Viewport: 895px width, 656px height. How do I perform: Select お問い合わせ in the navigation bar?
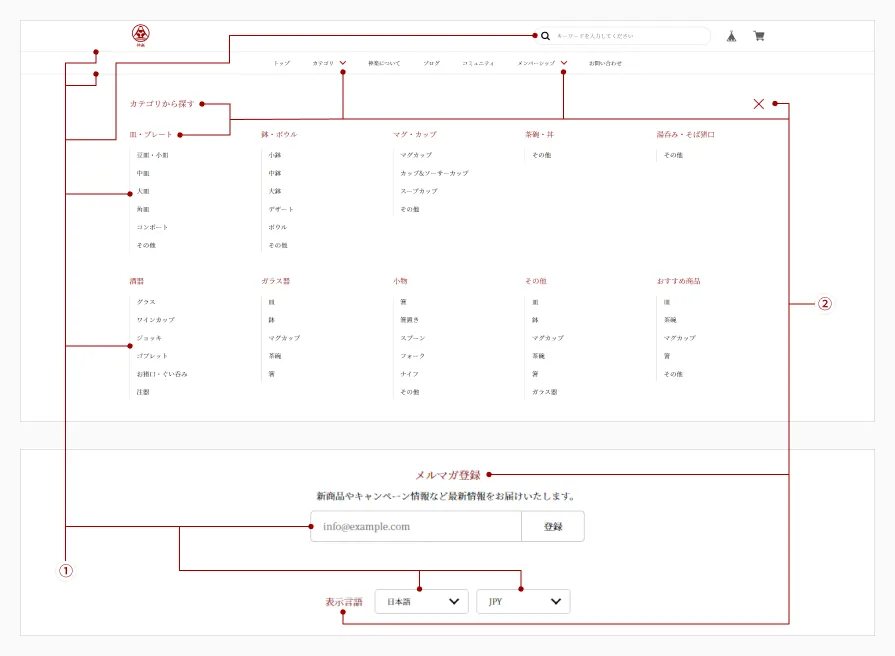point(605,63)
